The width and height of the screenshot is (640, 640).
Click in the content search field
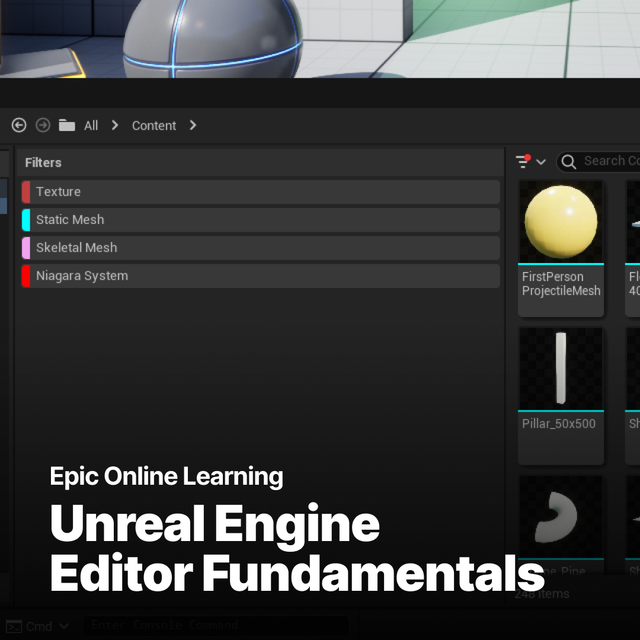click(x=610, y=161)
